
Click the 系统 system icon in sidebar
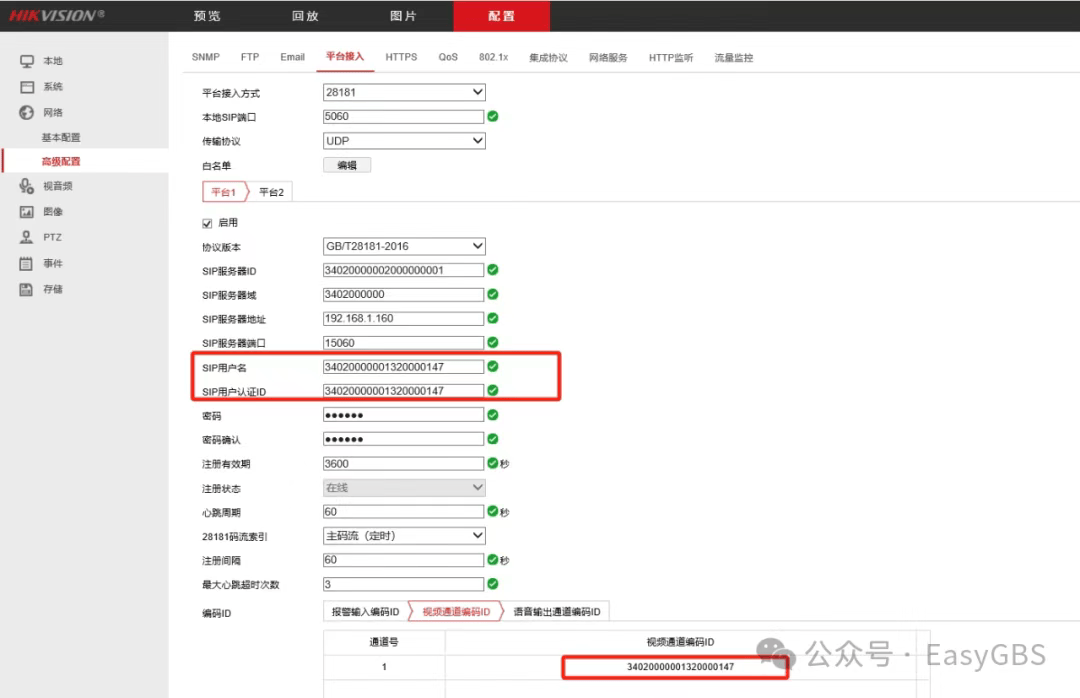pos(27,87)
